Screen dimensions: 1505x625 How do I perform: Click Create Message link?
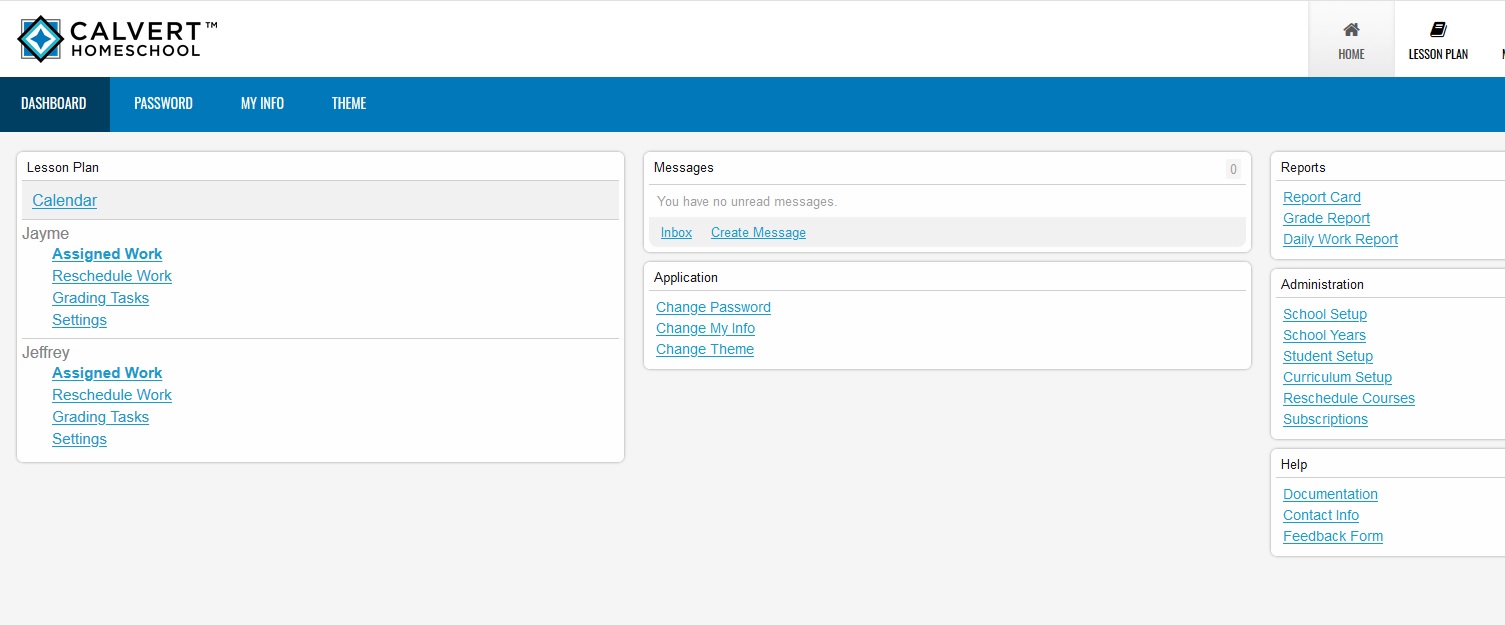[758, 233]
